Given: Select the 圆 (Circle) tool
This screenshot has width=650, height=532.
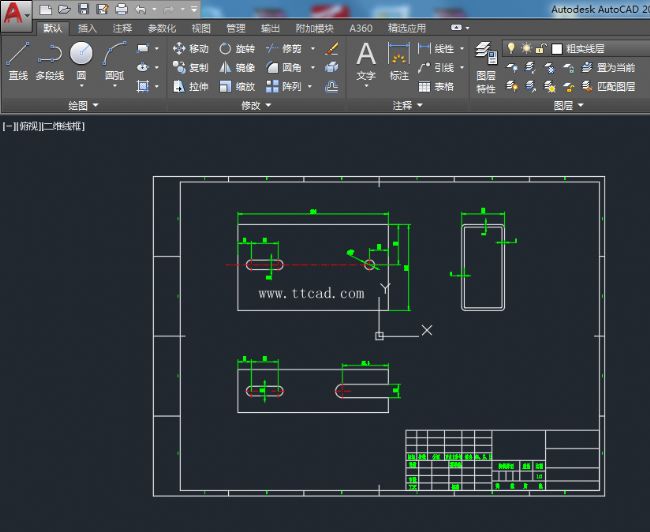Looking at the screenshot, I should [x=81, y=58].
